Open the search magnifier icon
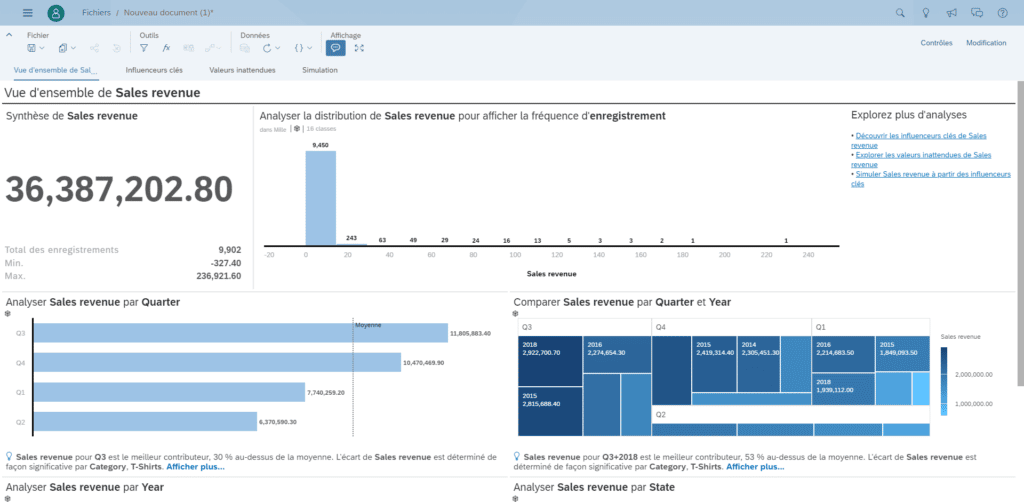The height and width of the screenshot is (502, 1024). [x=900, y=12]
